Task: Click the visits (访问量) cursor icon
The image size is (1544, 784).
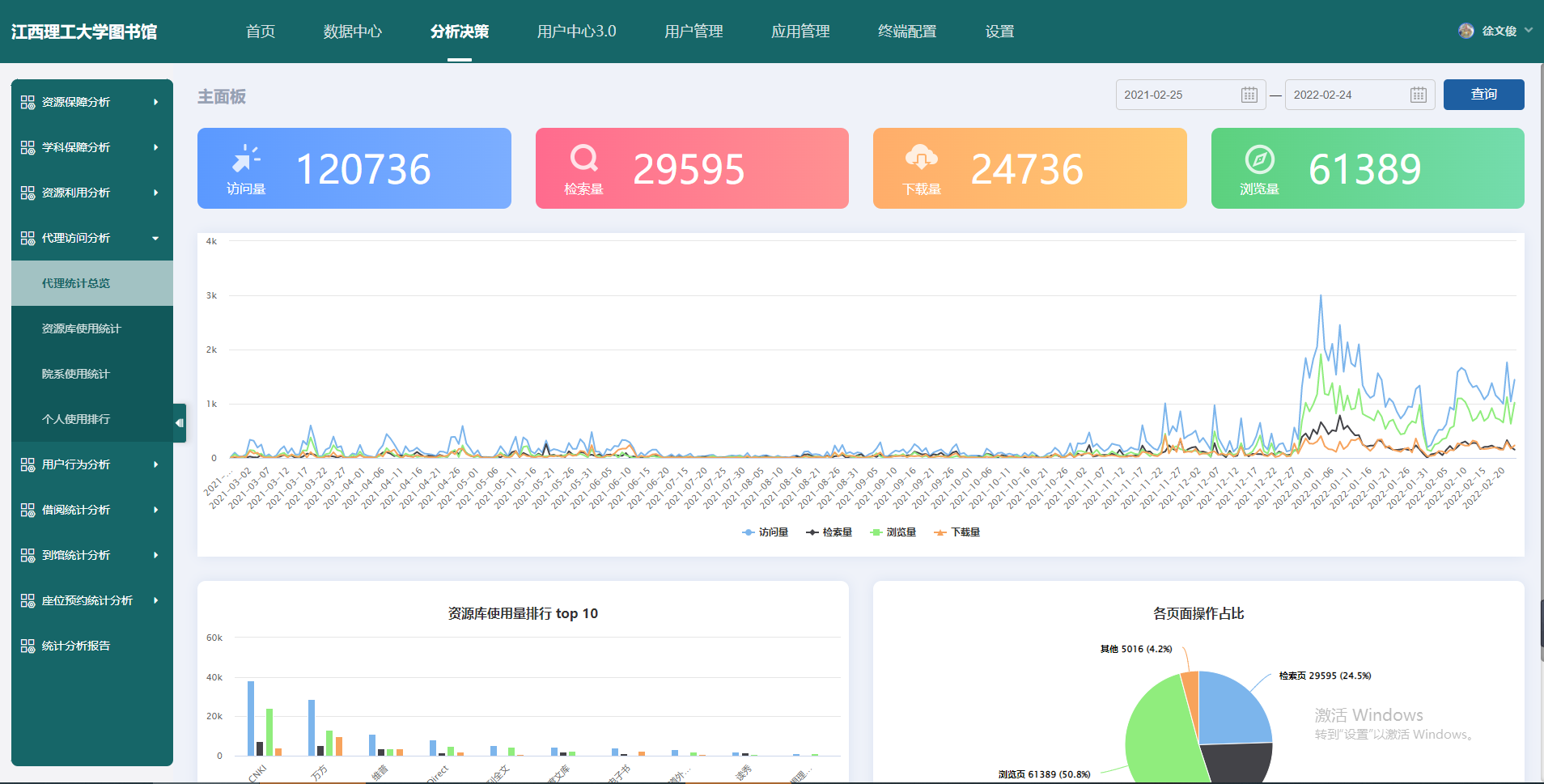Action: coord(246,158)
